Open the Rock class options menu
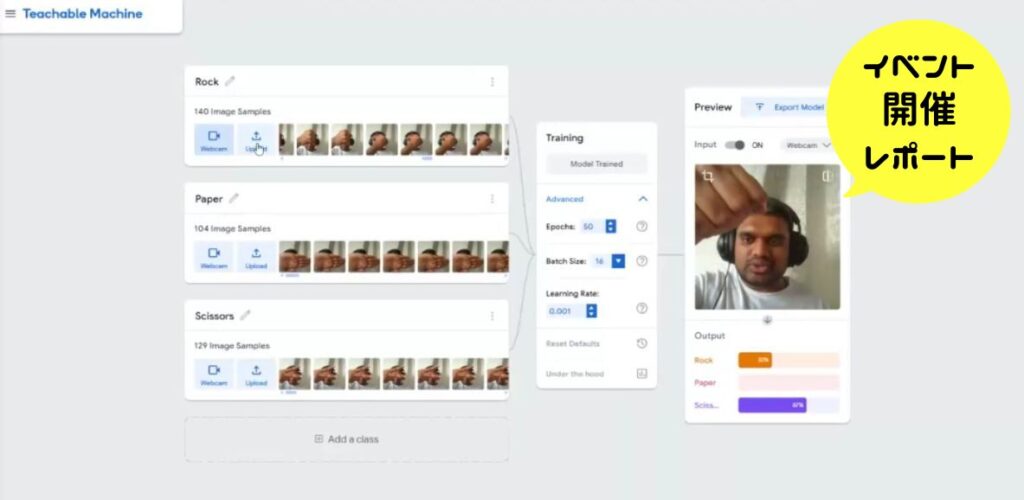Image resolution: width=1024 pixels, height=500 pixels. 492,82
